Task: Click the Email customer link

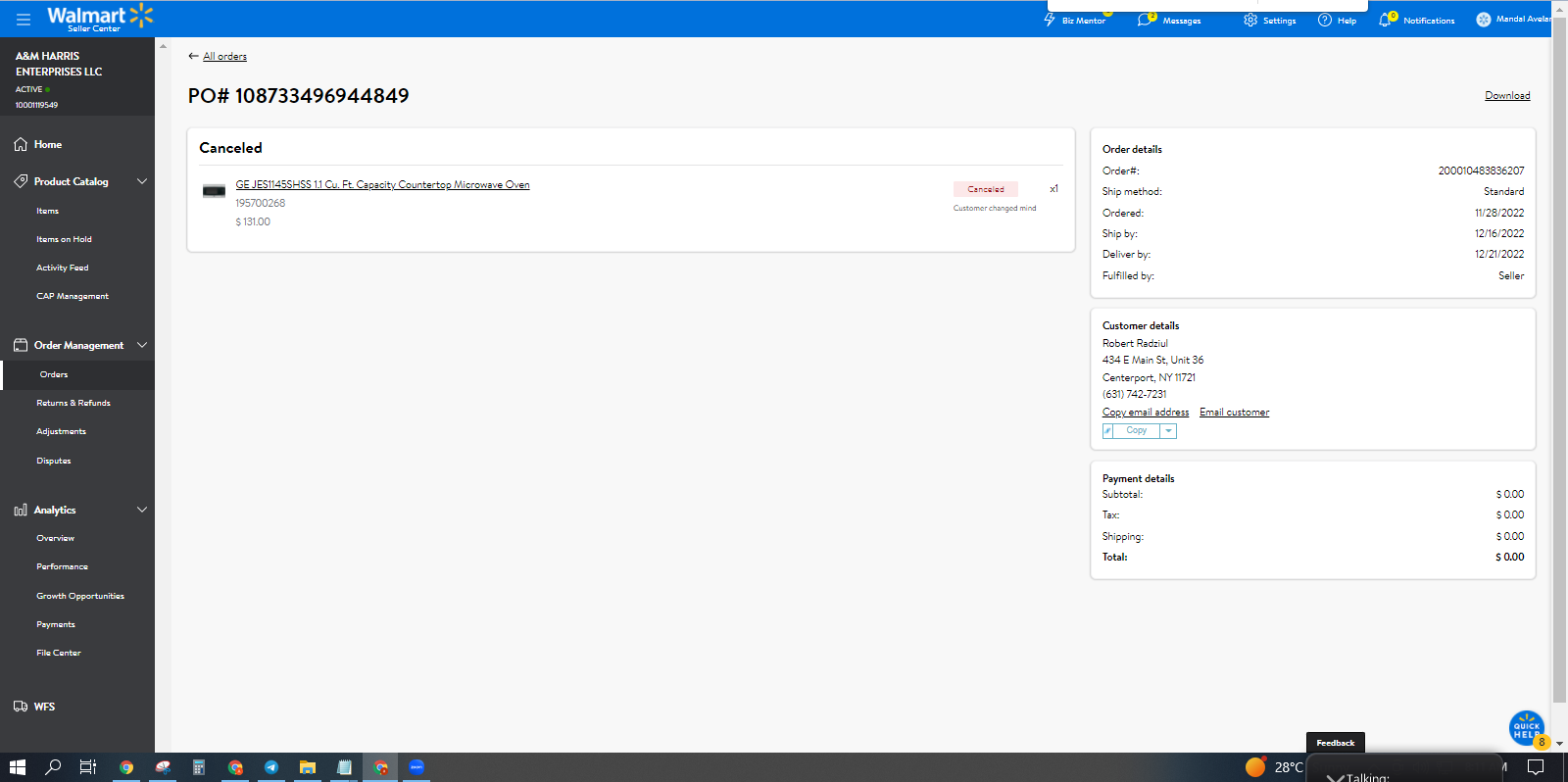Action: (x=1235, y=413)
